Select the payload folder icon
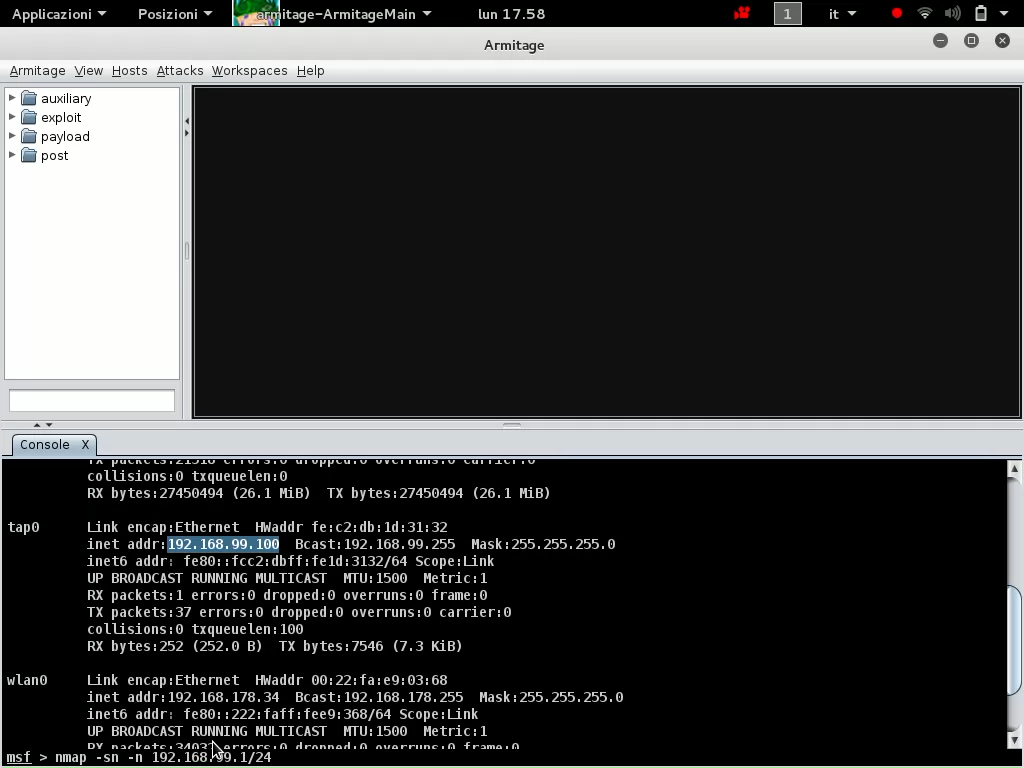 pos(29,136)
